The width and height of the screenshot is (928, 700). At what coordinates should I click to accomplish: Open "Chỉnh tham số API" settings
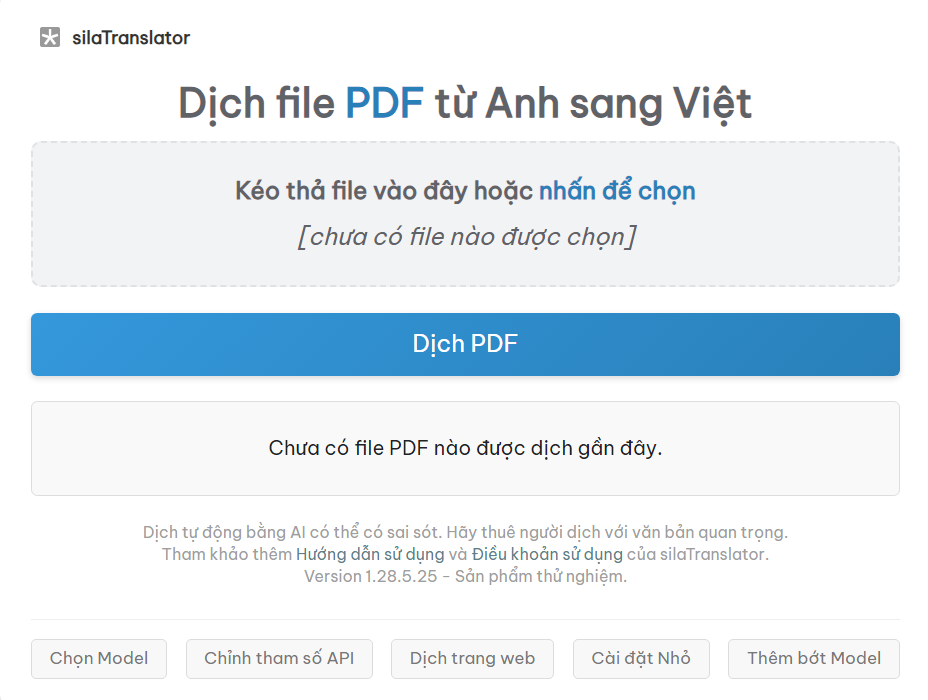click(x=279, y=659)
